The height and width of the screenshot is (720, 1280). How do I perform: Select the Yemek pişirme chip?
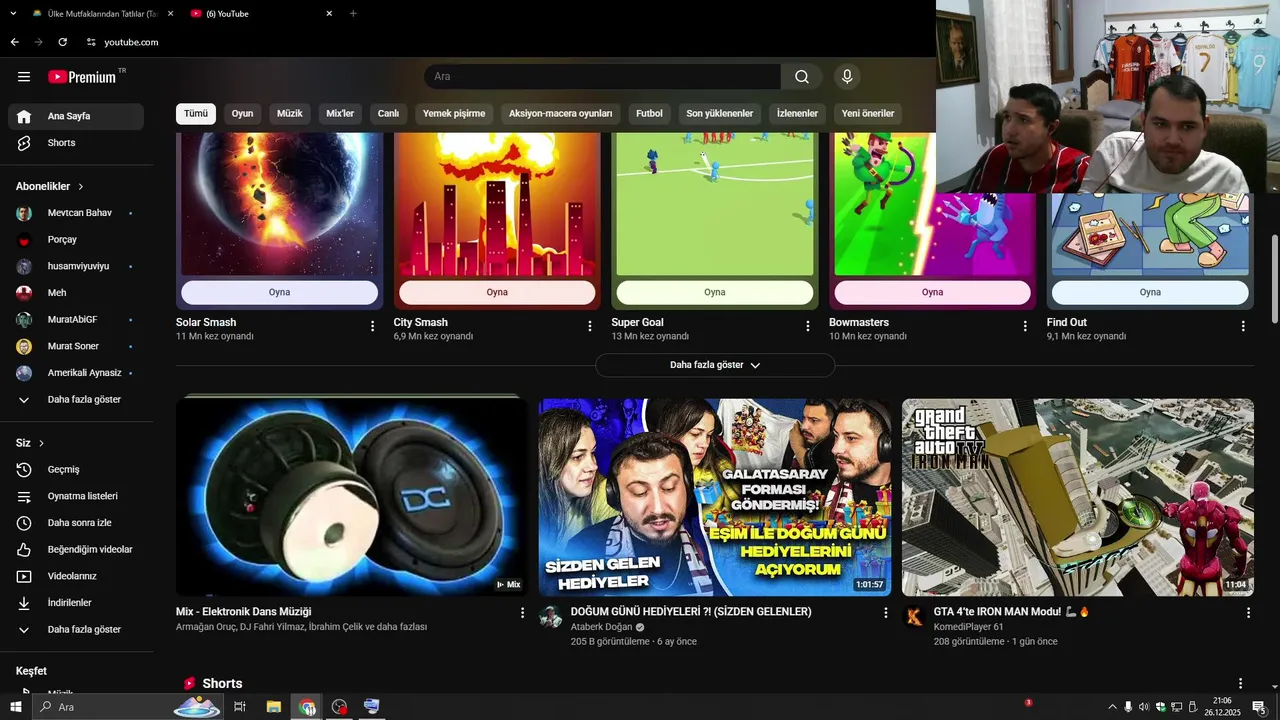point(454,113)
